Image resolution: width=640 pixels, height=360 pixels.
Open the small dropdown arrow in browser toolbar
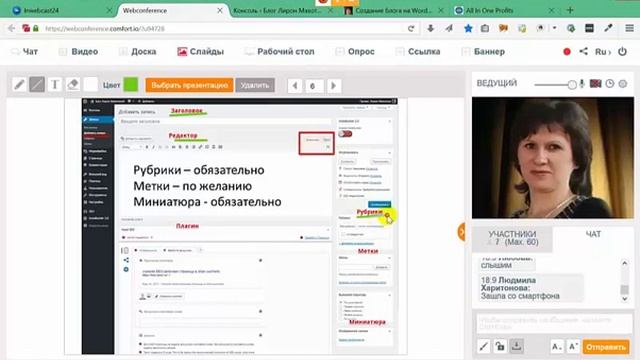[554, 28]
